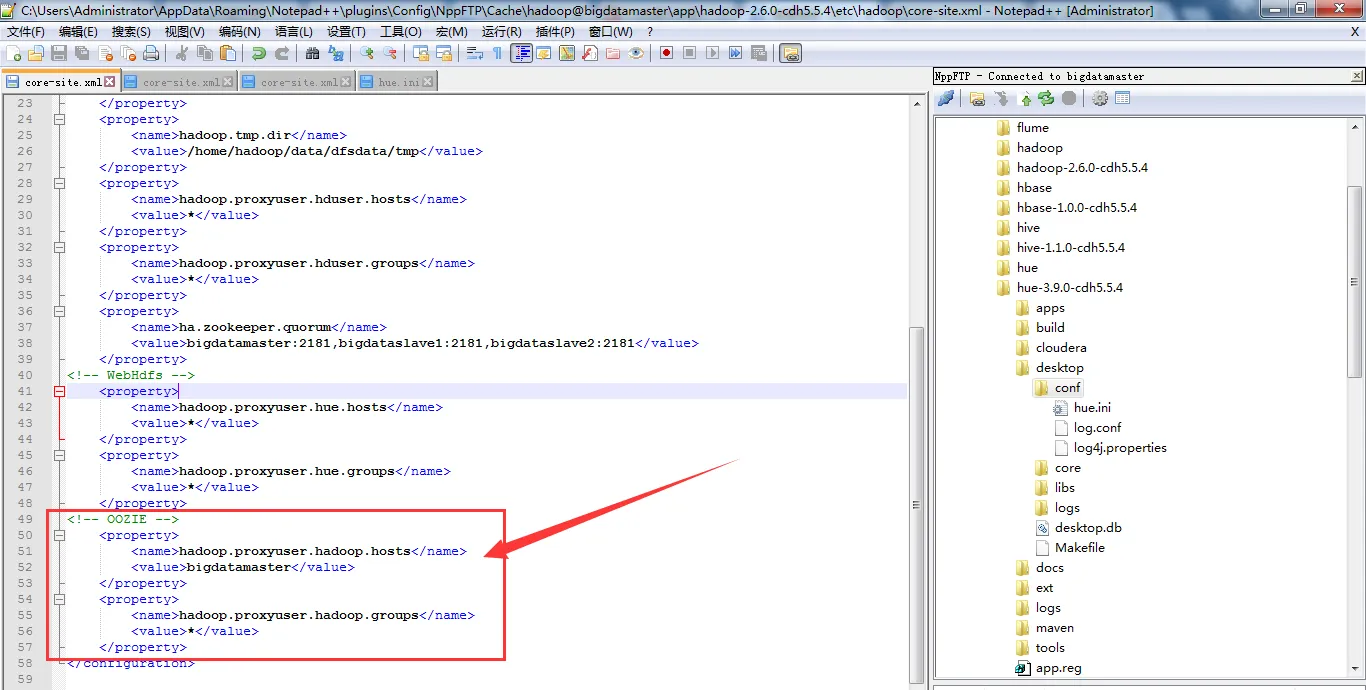Click the Save recorded macro icon
The height and width of the screenshot is (690, 1366).
point(759,53)
